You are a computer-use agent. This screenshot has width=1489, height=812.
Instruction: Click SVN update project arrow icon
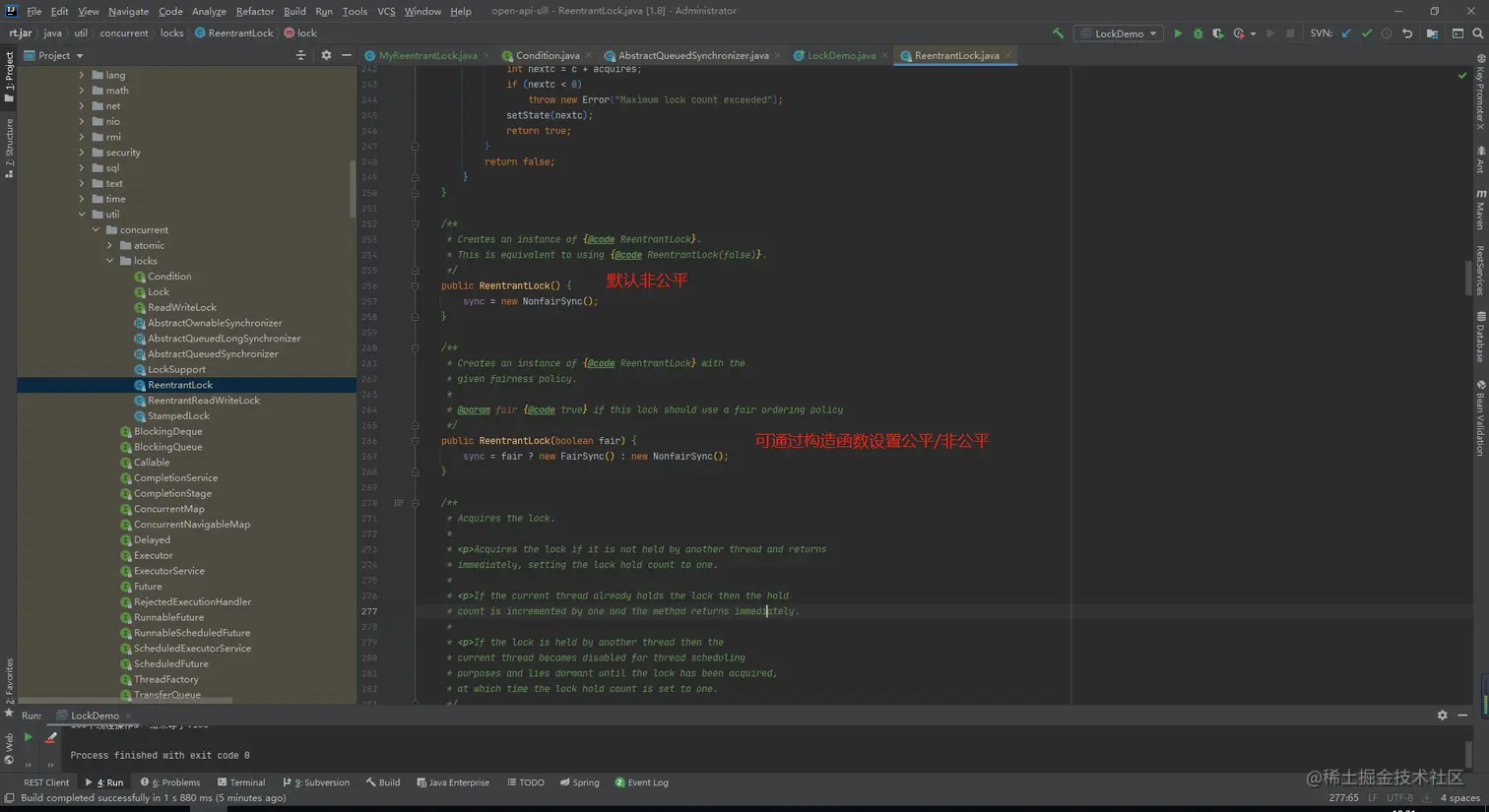coord(1346,33)
